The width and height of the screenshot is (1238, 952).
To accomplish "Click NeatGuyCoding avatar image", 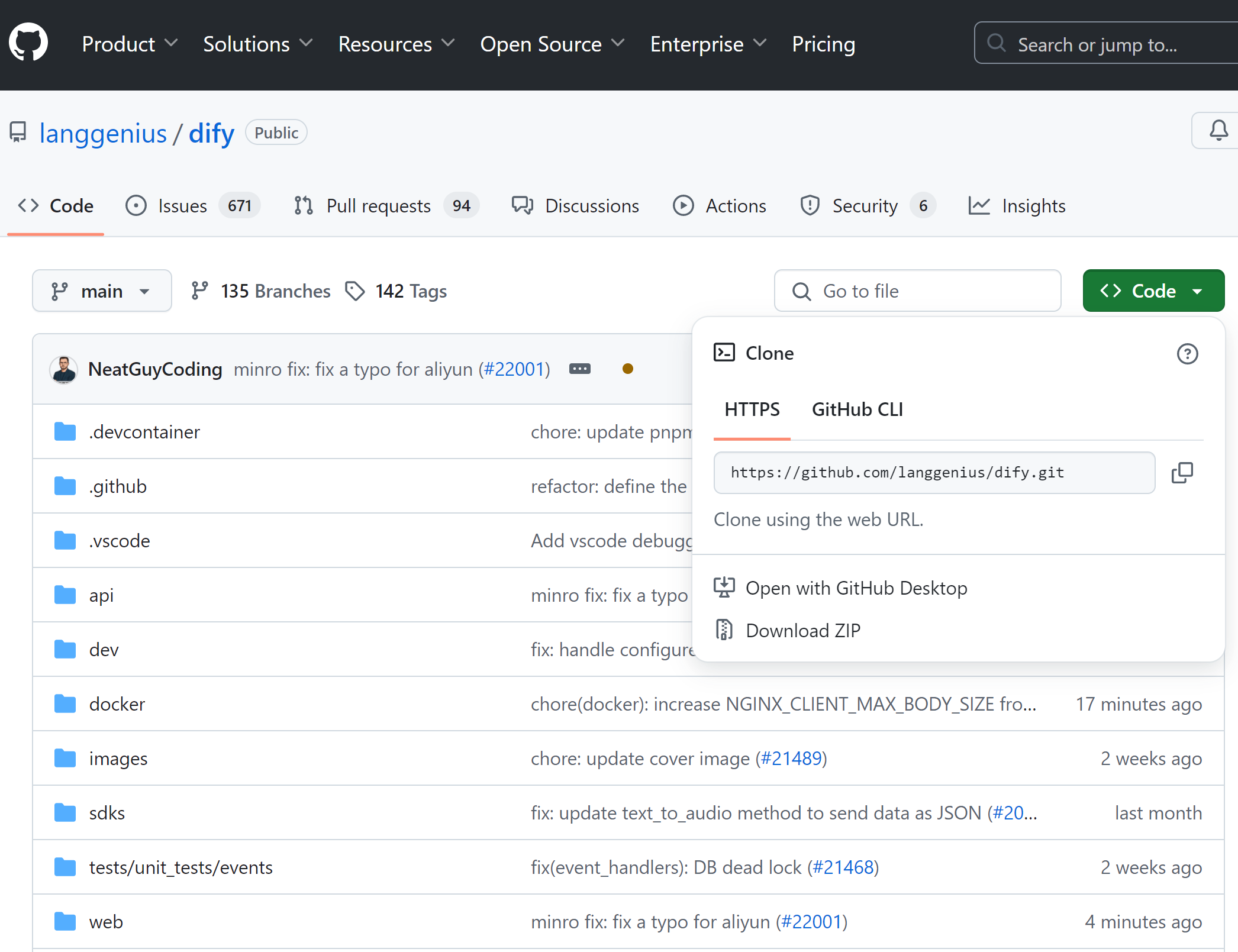I will [64, 369].
